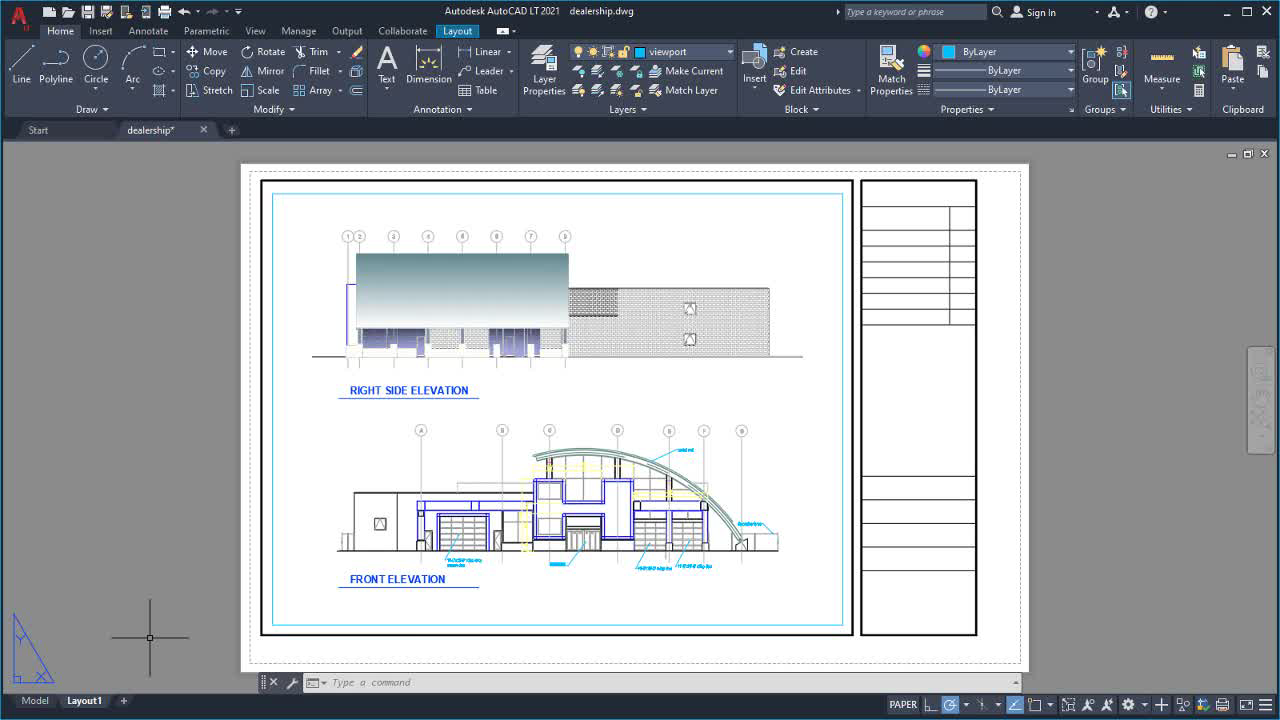The image size is (1280, 720).
Task: Open the Manage ribbon tab
Action: [x=298, y=31]
